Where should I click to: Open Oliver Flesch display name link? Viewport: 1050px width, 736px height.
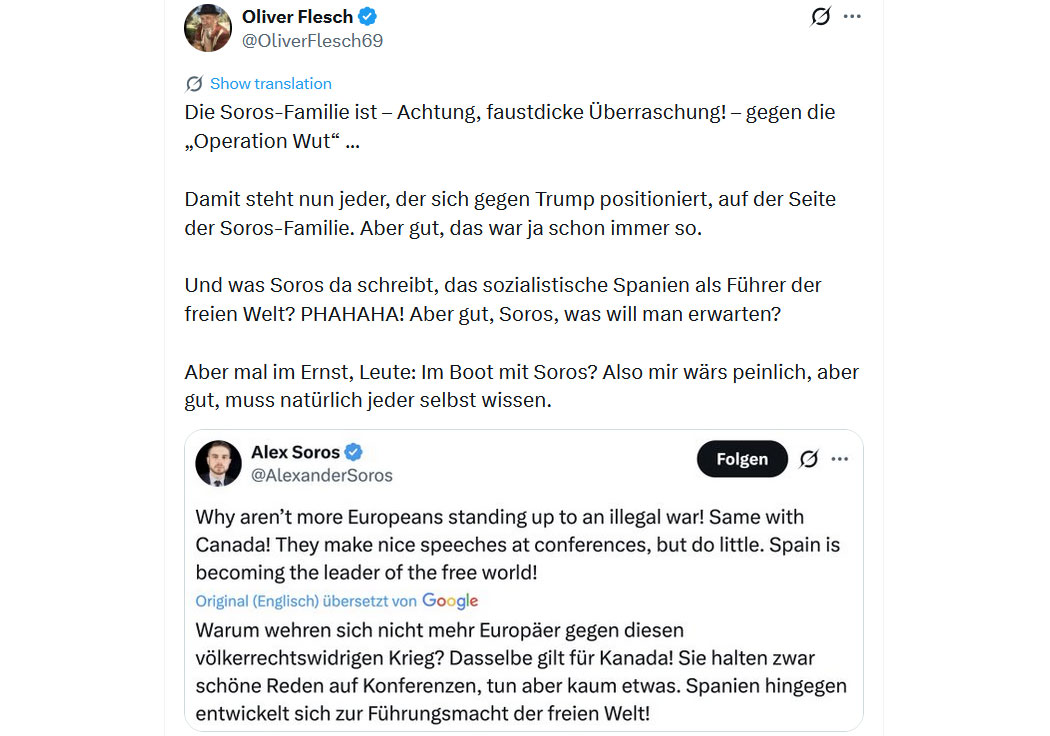[x=297, y=17]
